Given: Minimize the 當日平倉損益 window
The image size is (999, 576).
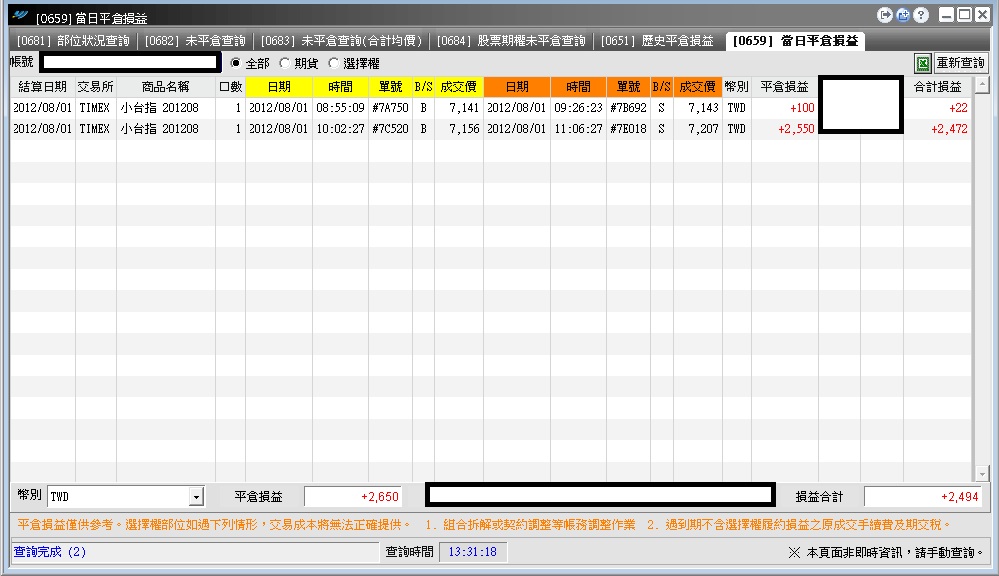Looking at the screenshot, I should (x=947, y=15).
